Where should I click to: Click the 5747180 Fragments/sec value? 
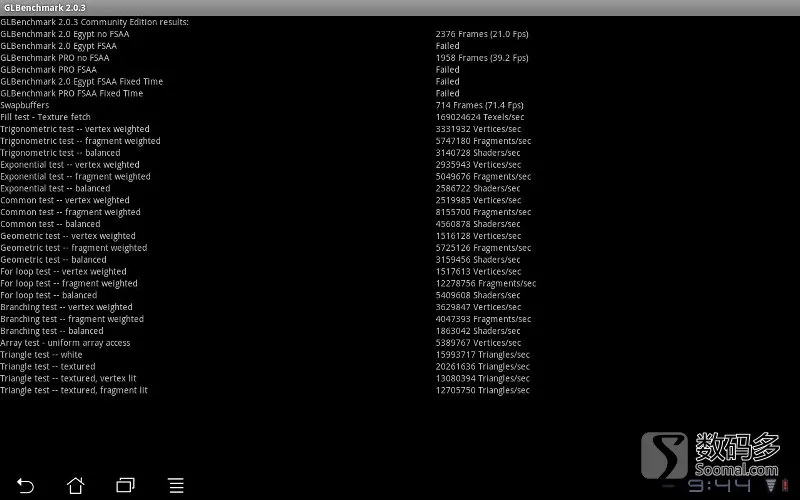tap(483, 141)
